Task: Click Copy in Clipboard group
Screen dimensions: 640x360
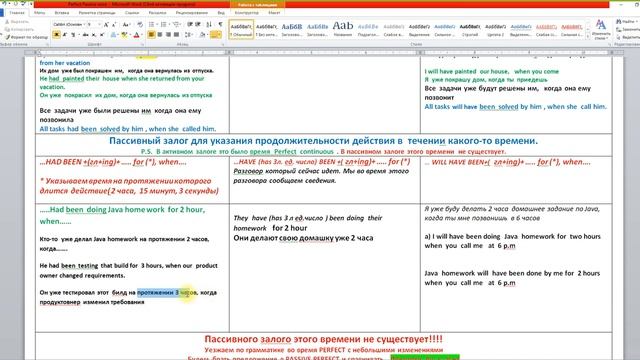Action: tap(20, 29)
